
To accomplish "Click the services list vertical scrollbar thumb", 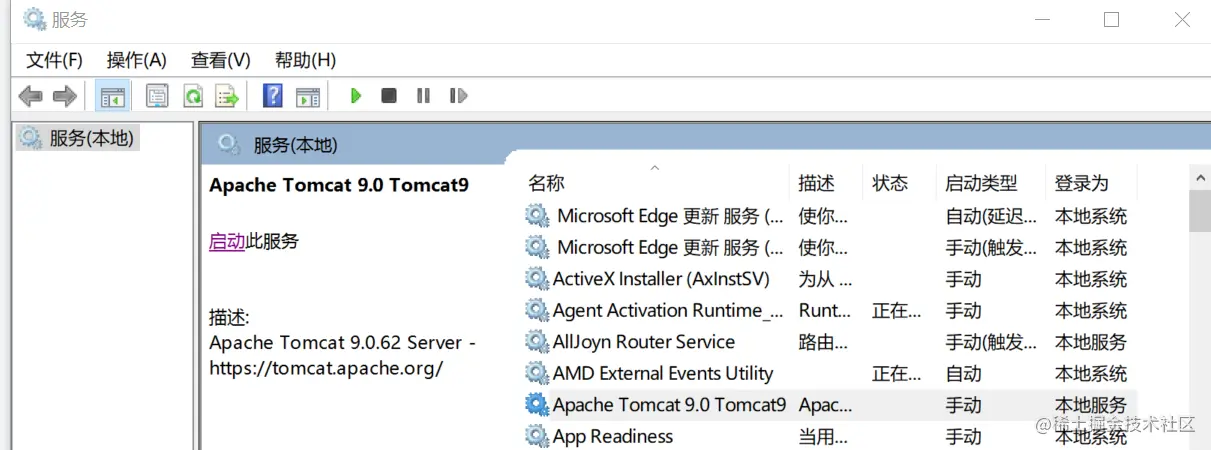I will 1200,210.
